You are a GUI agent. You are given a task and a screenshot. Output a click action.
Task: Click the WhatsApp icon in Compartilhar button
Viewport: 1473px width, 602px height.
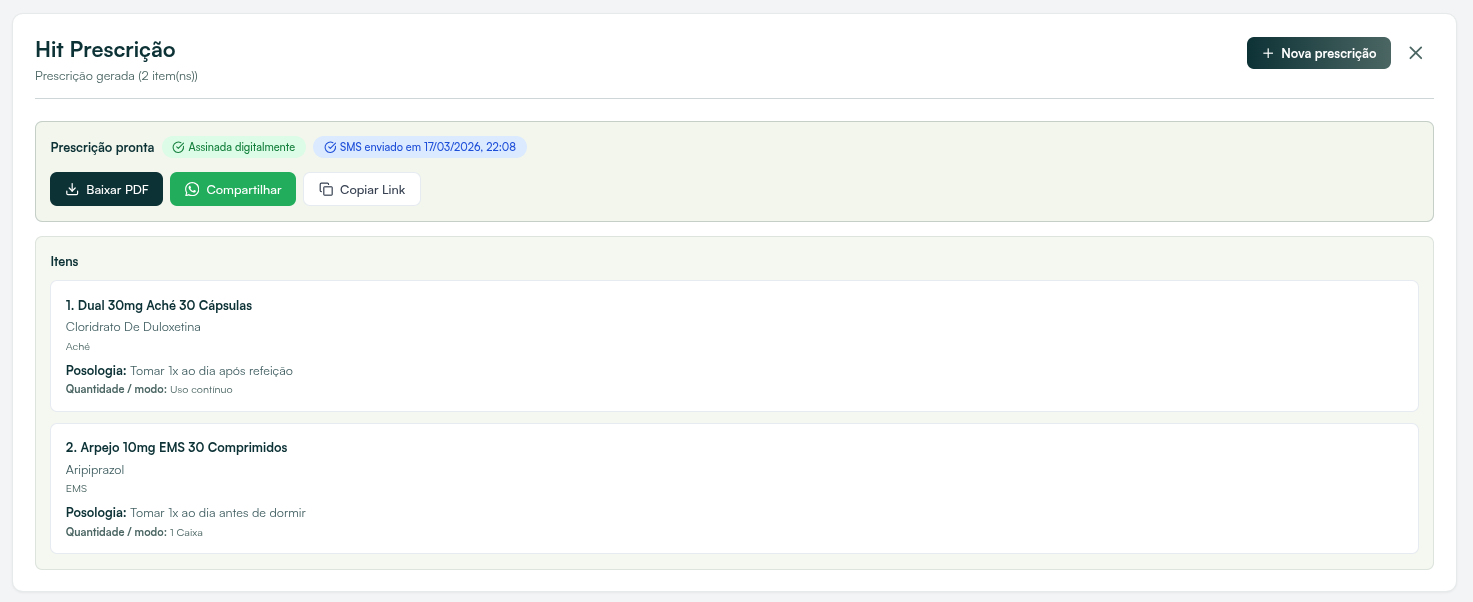192,190
